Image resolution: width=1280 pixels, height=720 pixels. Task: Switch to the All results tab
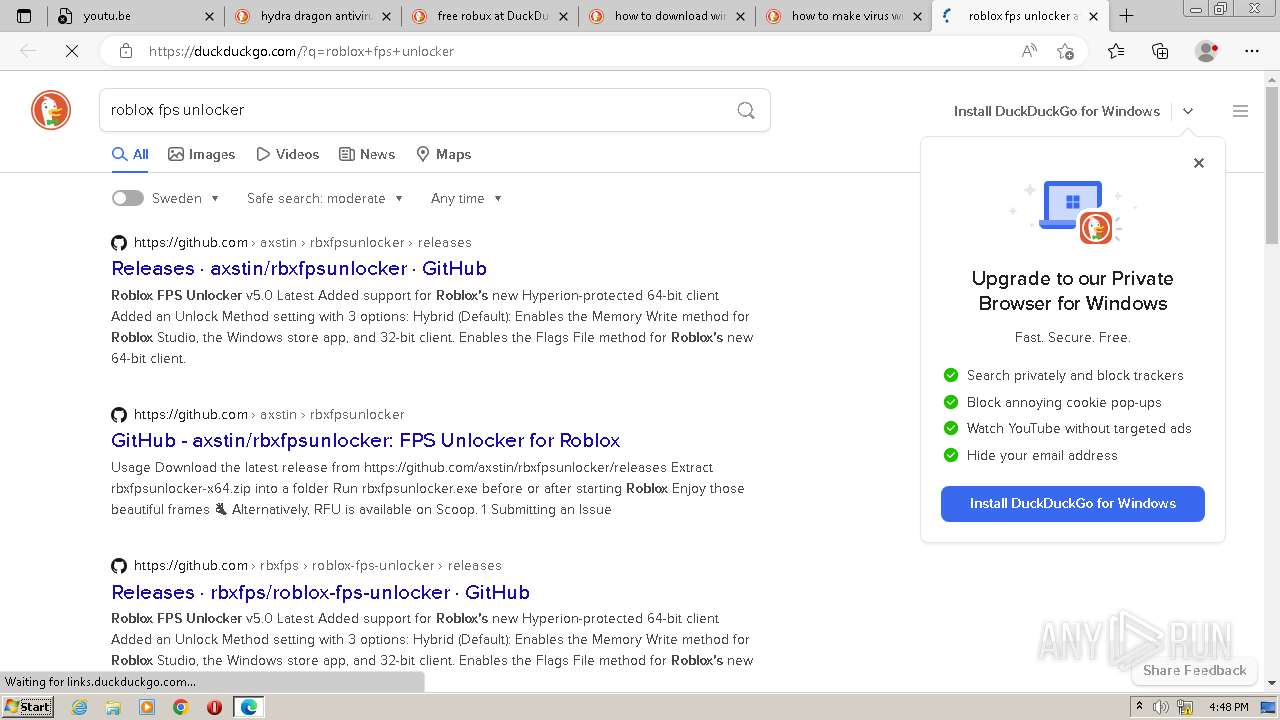pyautogui.click(x=130, y=154)
